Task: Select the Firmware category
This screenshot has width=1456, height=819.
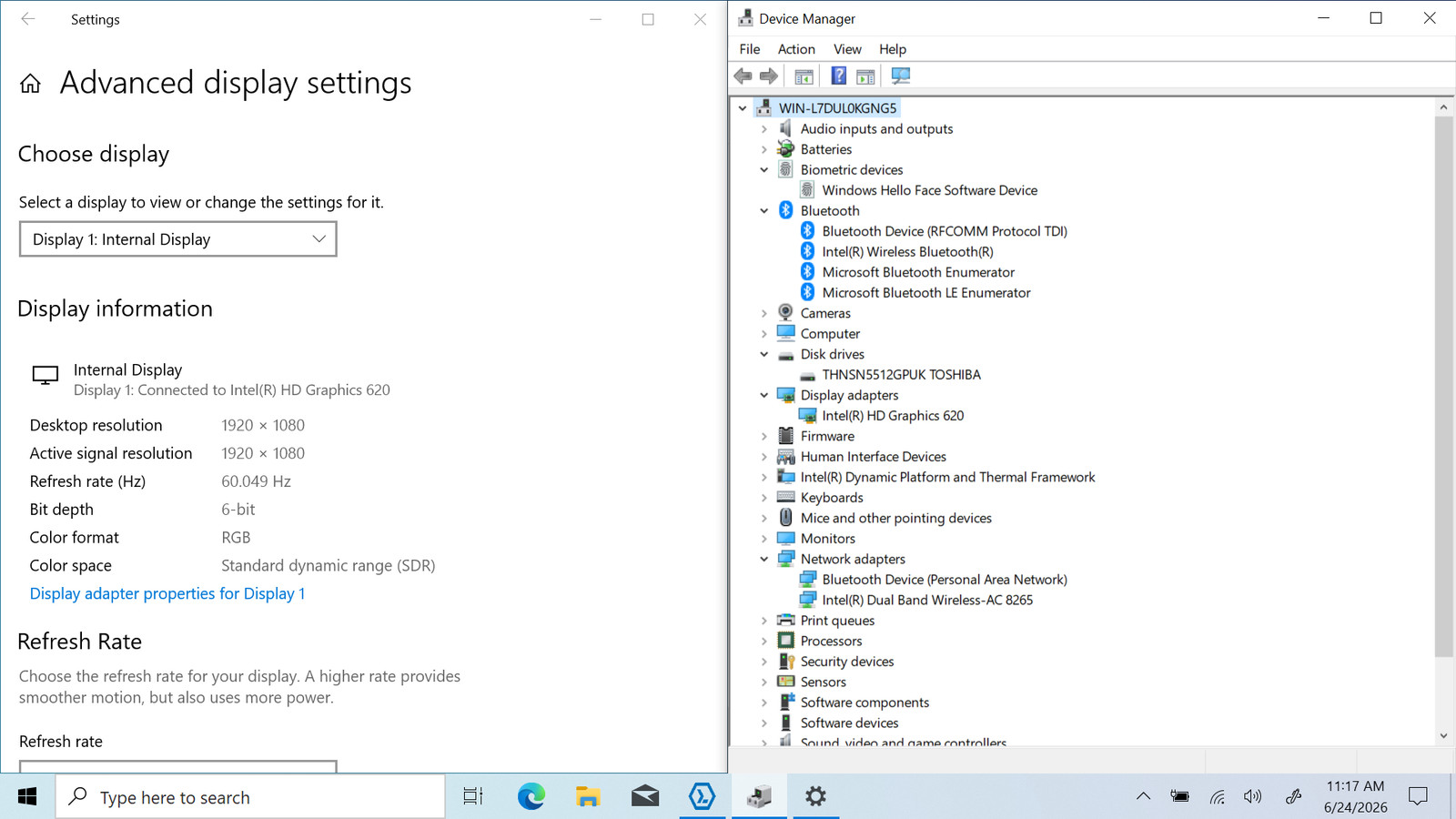Action: 827,436
